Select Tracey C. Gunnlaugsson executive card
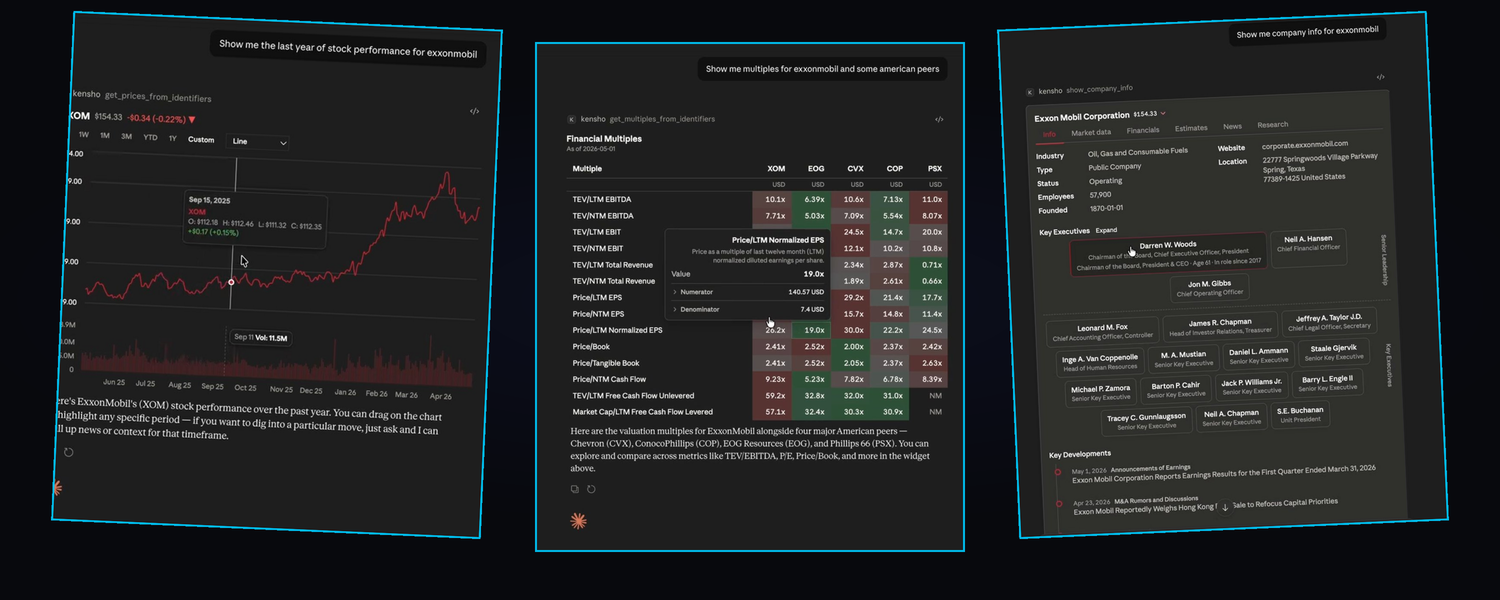1500x600 pixels. click(1148, 421)
